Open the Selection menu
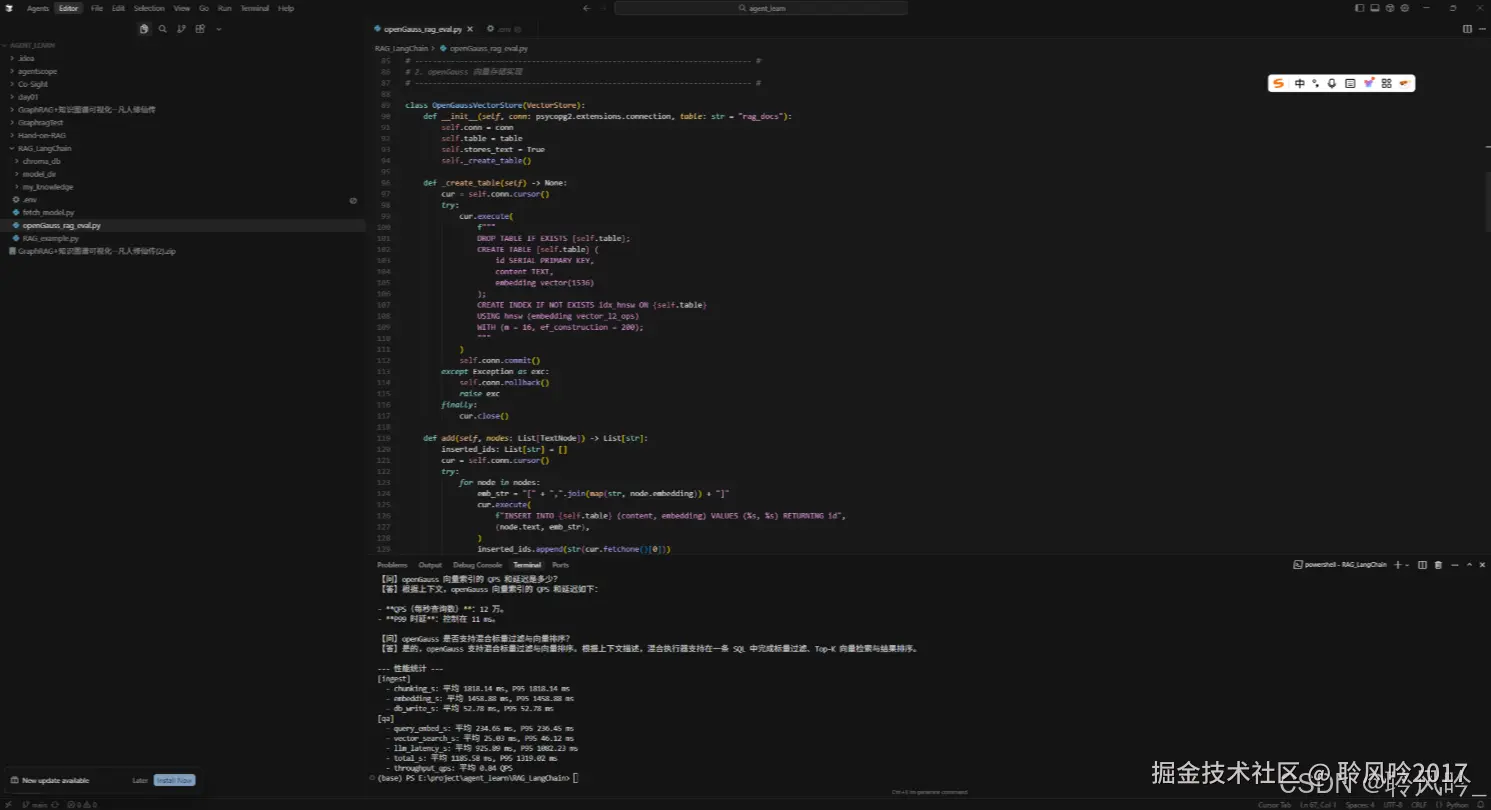Viewport: 1491px width, 810px height. 149,8
